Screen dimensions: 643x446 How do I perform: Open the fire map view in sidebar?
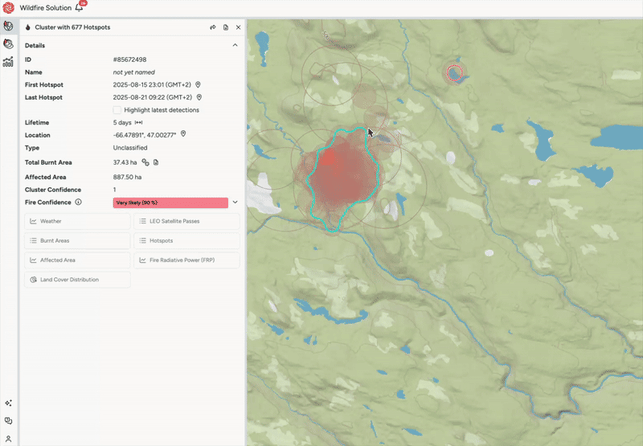coord(8,26)
